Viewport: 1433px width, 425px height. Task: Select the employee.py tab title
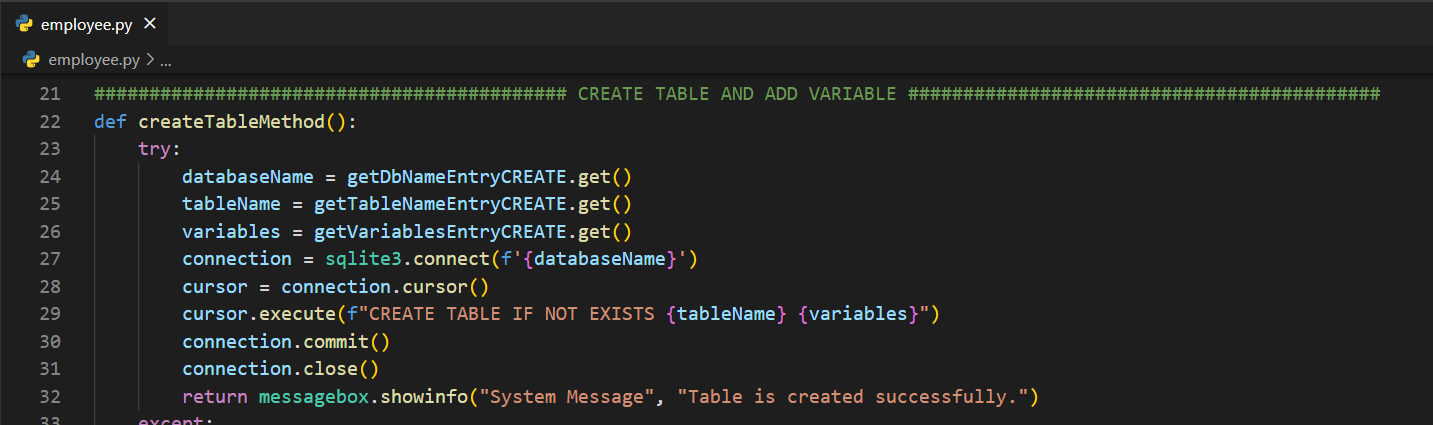click(x=87, y=24)
